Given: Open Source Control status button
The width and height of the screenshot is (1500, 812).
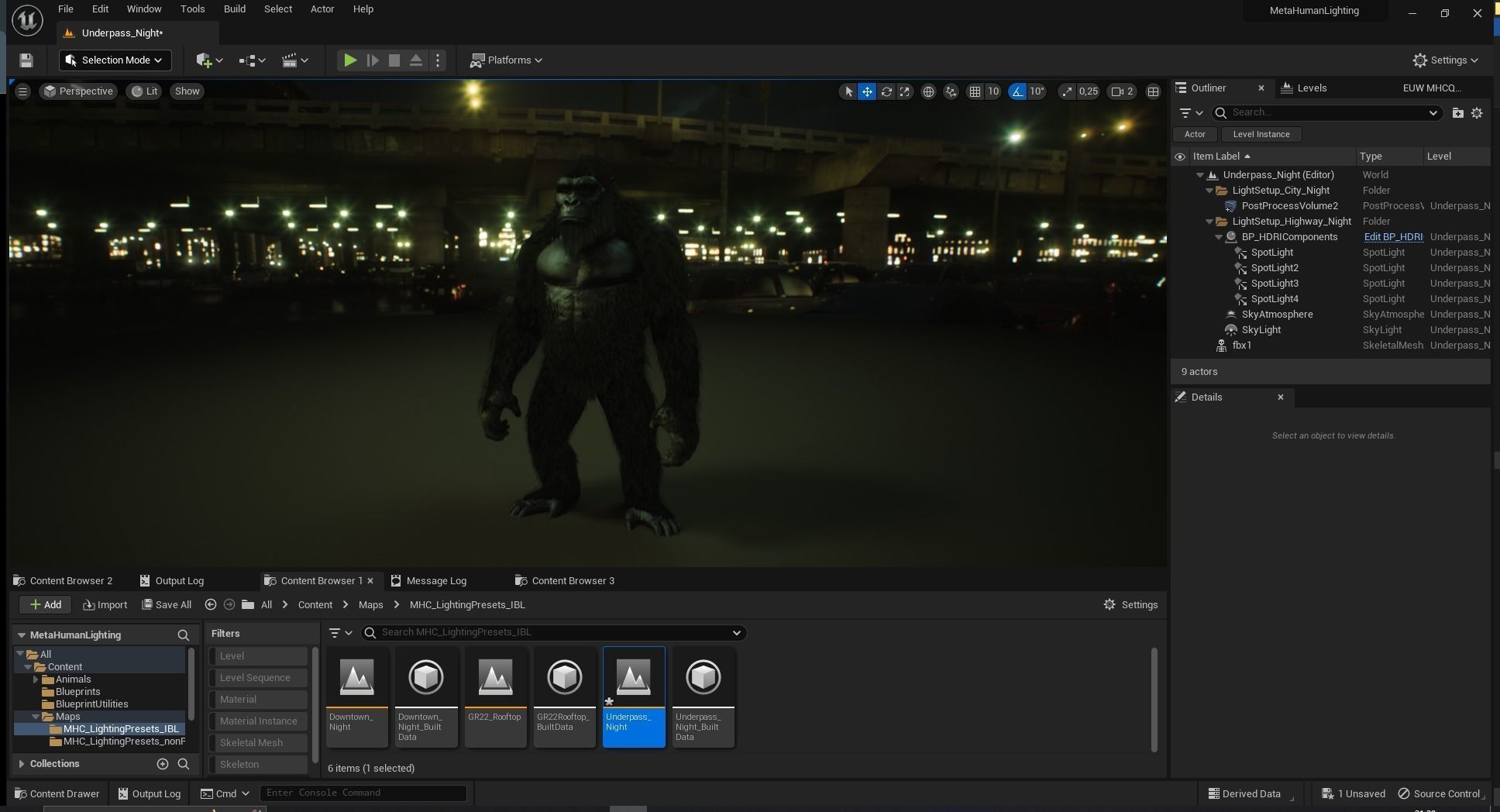Looking at the screenshot, I should [x=1442, y=793].
